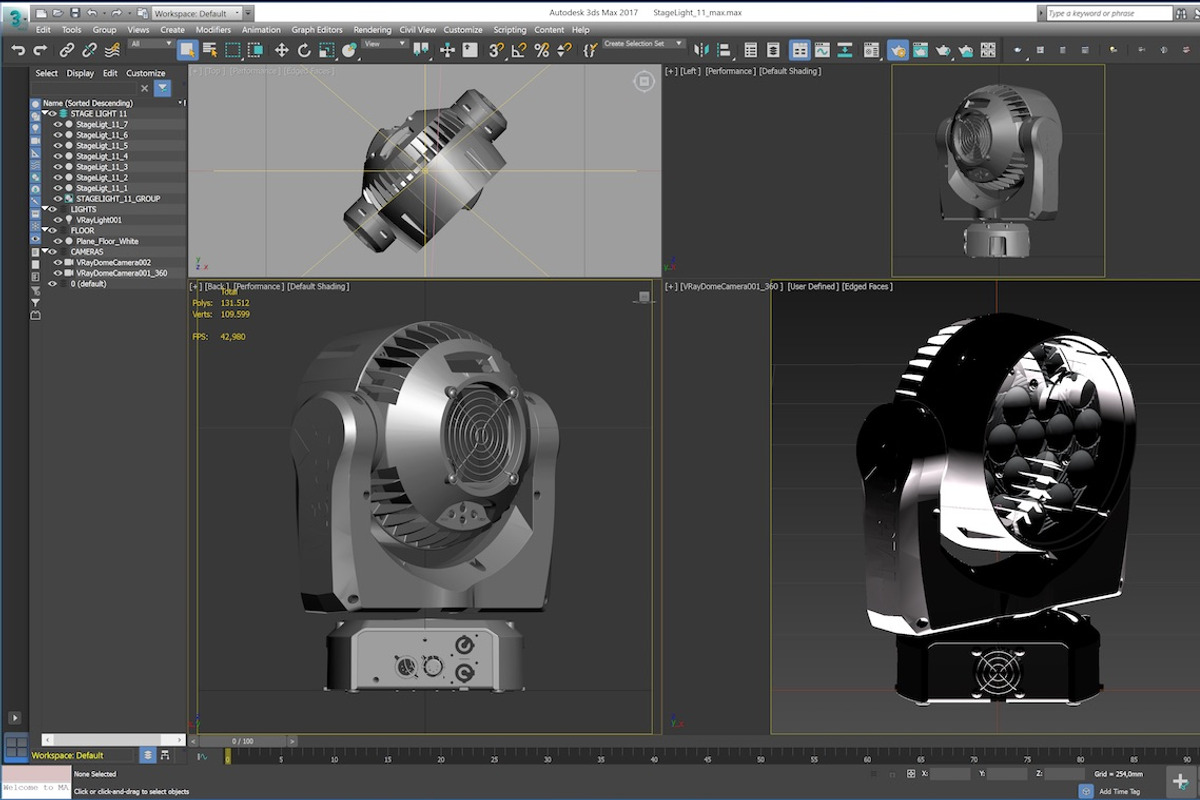1200x800 pixels.
Task: Toggle Angle Snap on main toolbar
Action: [x=519, y=50]
